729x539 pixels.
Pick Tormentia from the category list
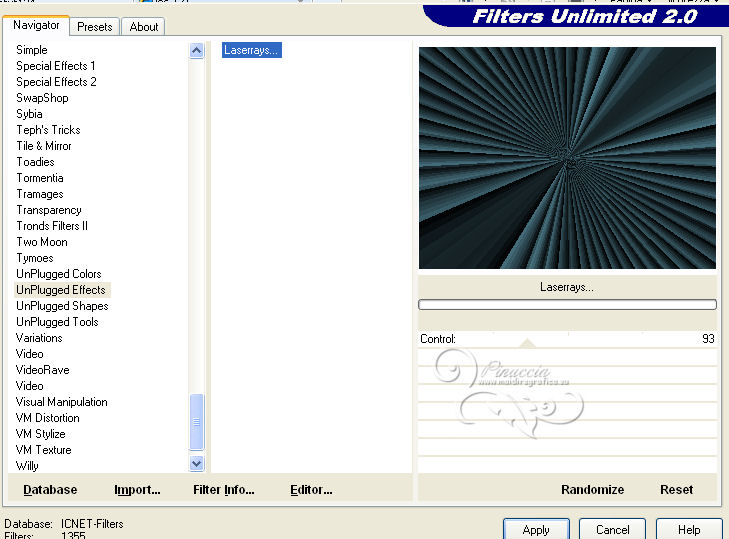click(x=40, y=178)
